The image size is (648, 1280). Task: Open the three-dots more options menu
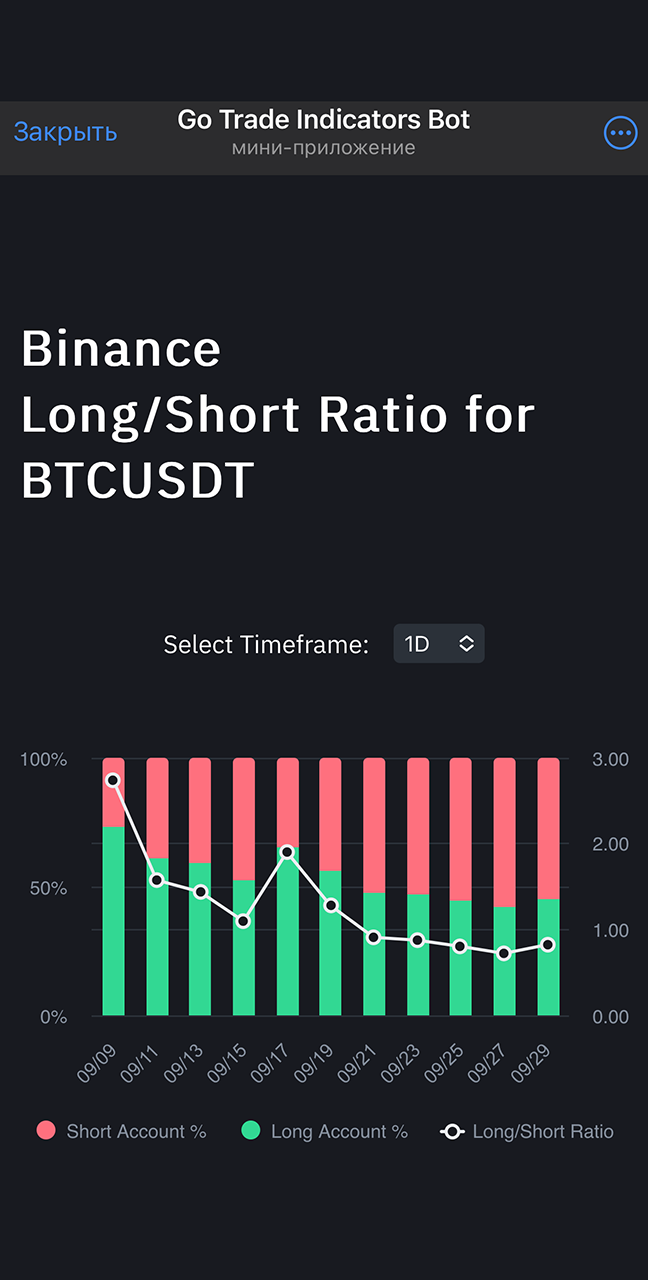tap(620, 133)
